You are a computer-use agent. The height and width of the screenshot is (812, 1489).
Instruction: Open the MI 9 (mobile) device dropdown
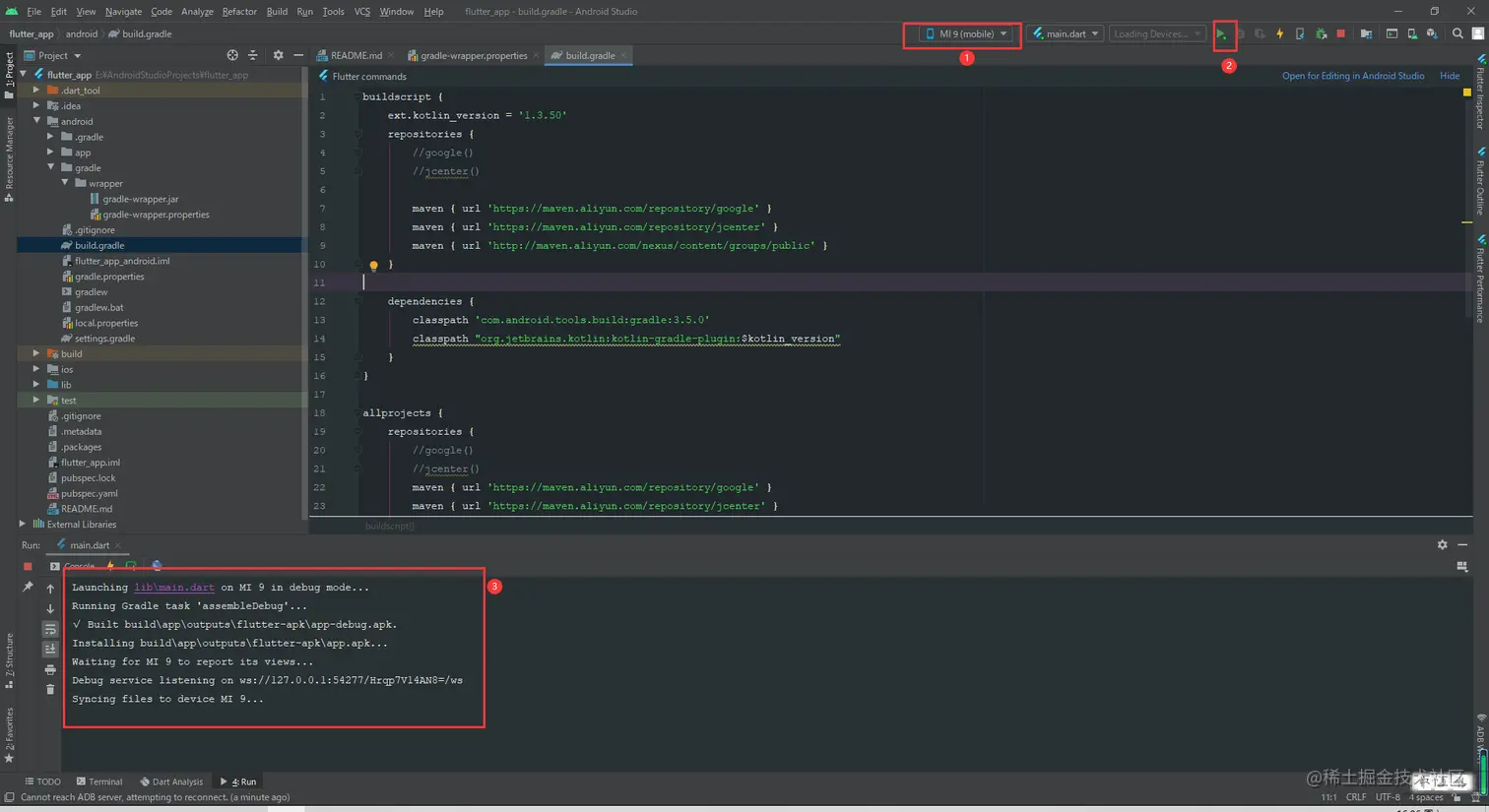point(965,34)
